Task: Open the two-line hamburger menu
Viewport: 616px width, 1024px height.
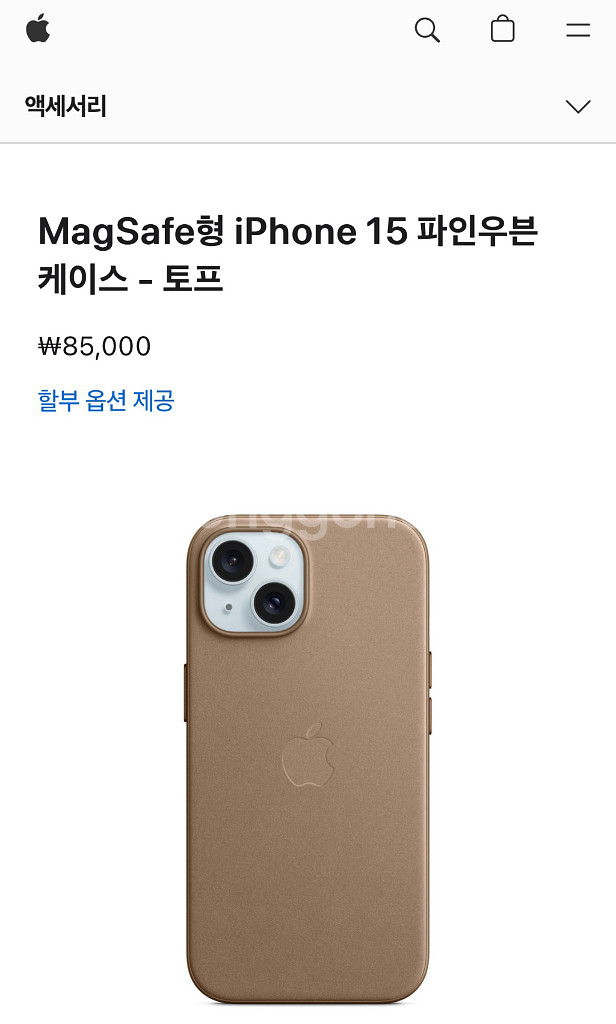Action: pos(578,30)
